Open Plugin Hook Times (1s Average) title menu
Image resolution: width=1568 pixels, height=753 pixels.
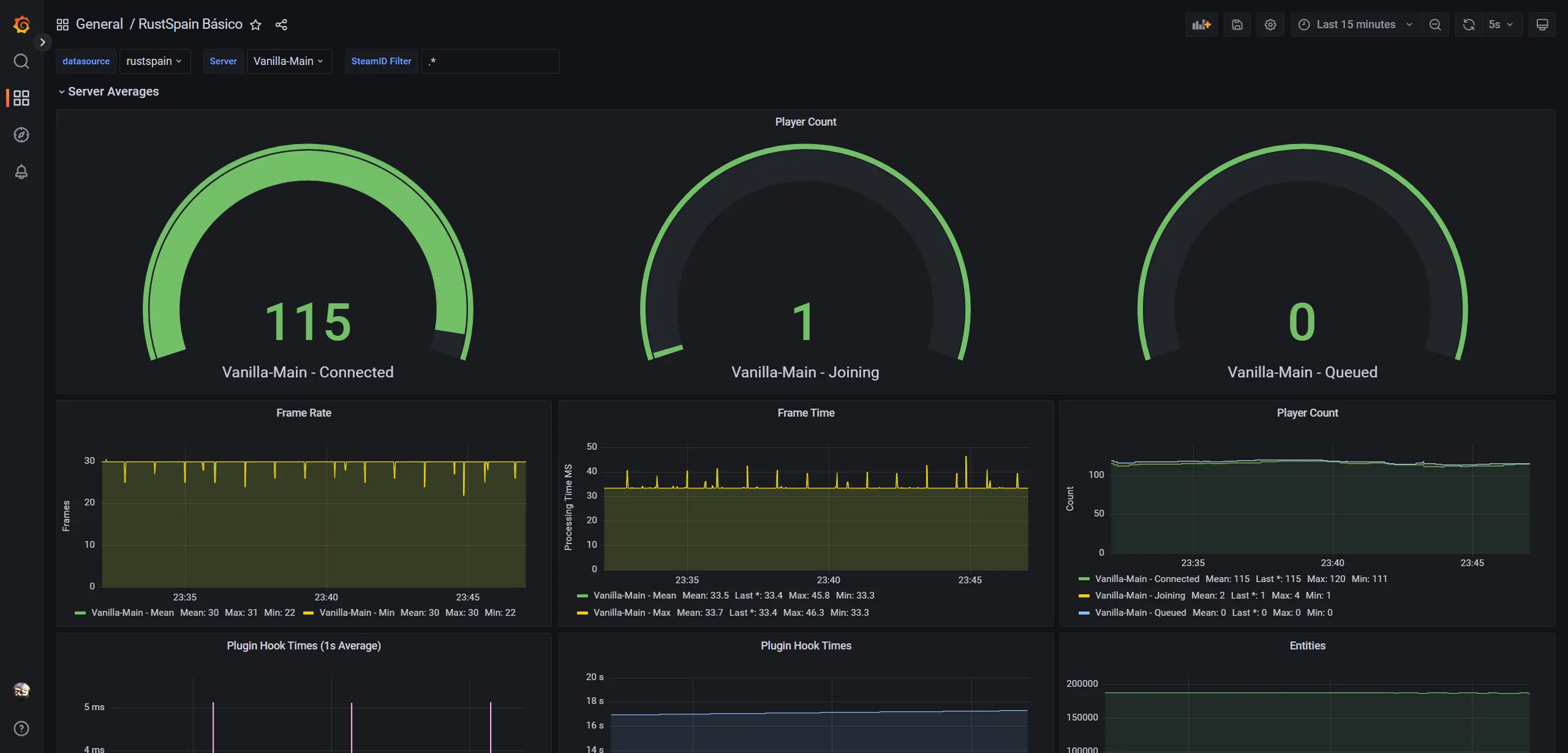(304, 646)
